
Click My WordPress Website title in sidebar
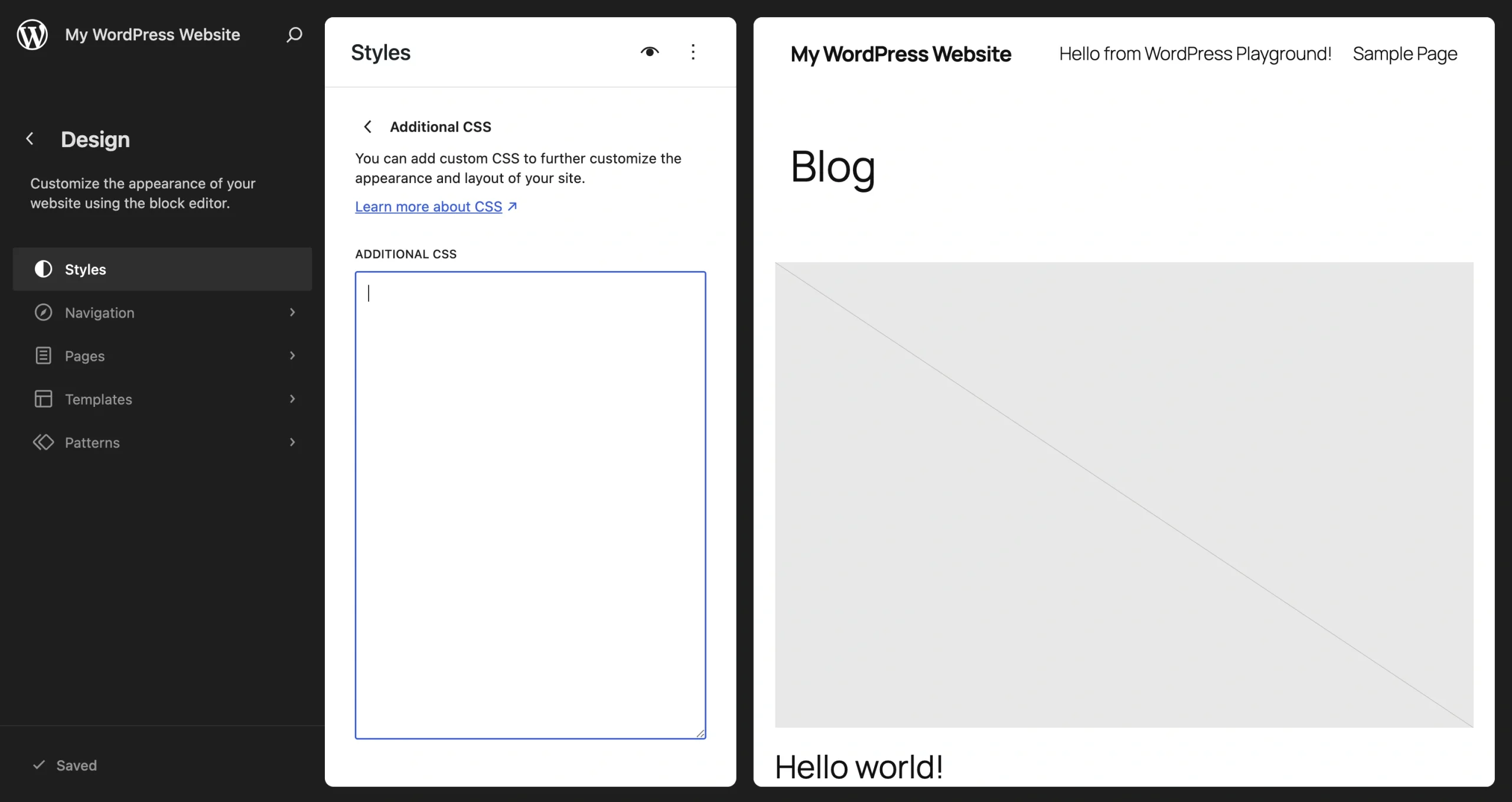click(152, 34)
